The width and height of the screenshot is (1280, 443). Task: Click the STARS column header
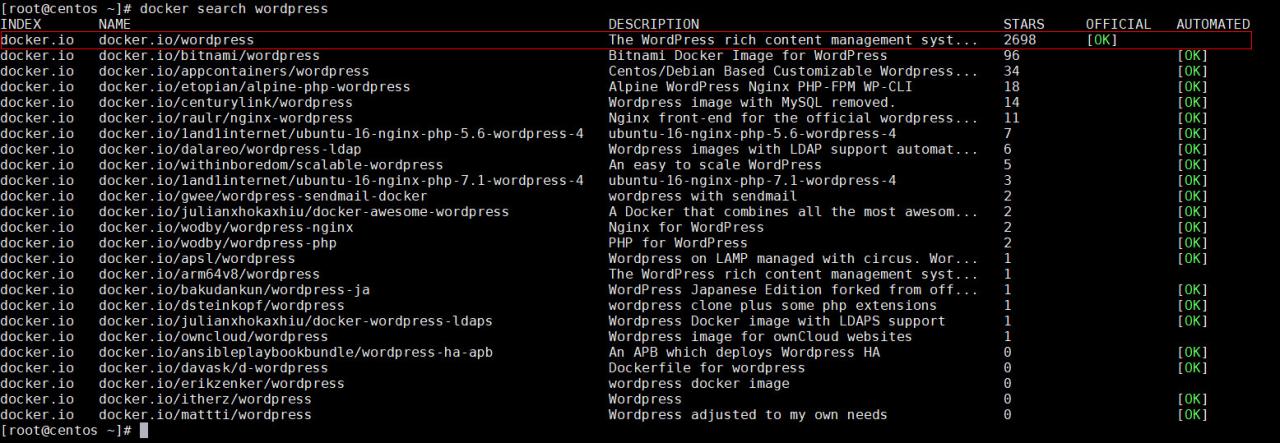[x=1023, y=24]
